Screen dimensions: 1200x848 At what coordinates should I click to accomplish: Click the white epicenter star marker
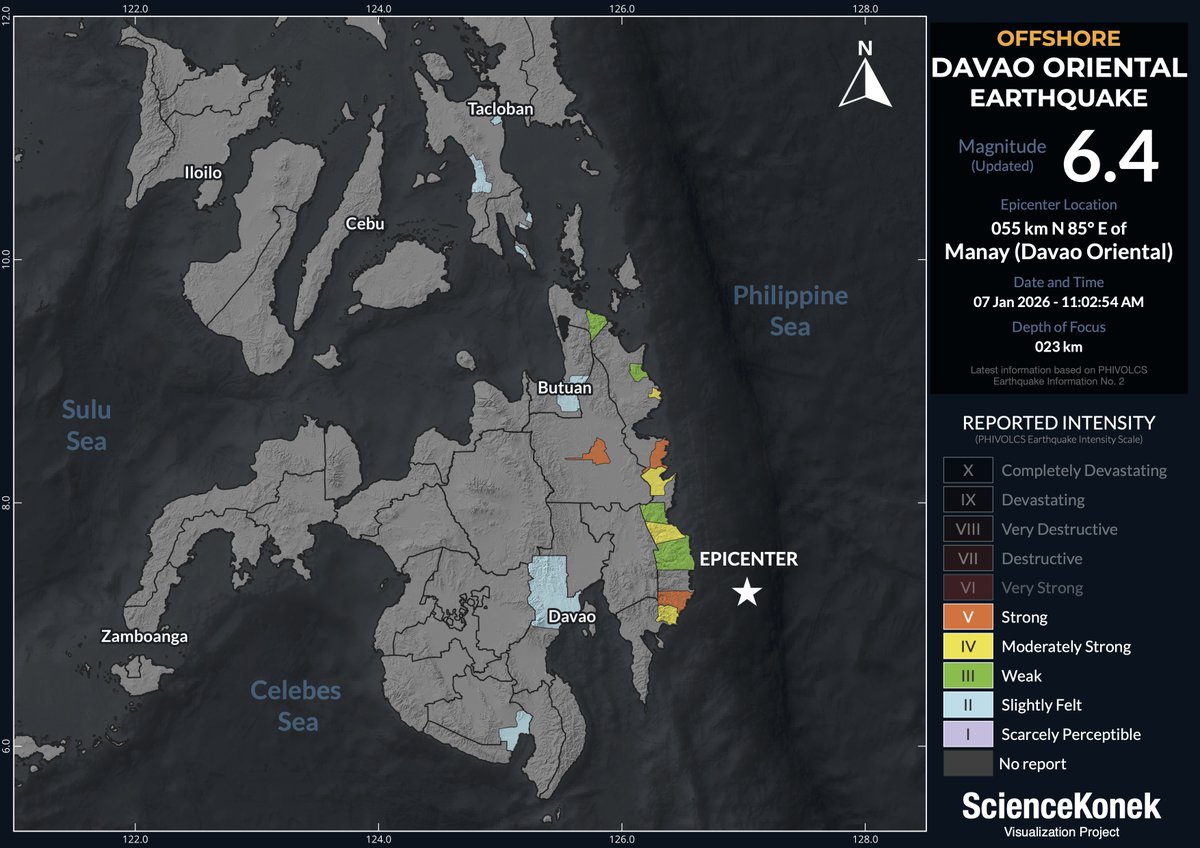[x=747, y=592]
